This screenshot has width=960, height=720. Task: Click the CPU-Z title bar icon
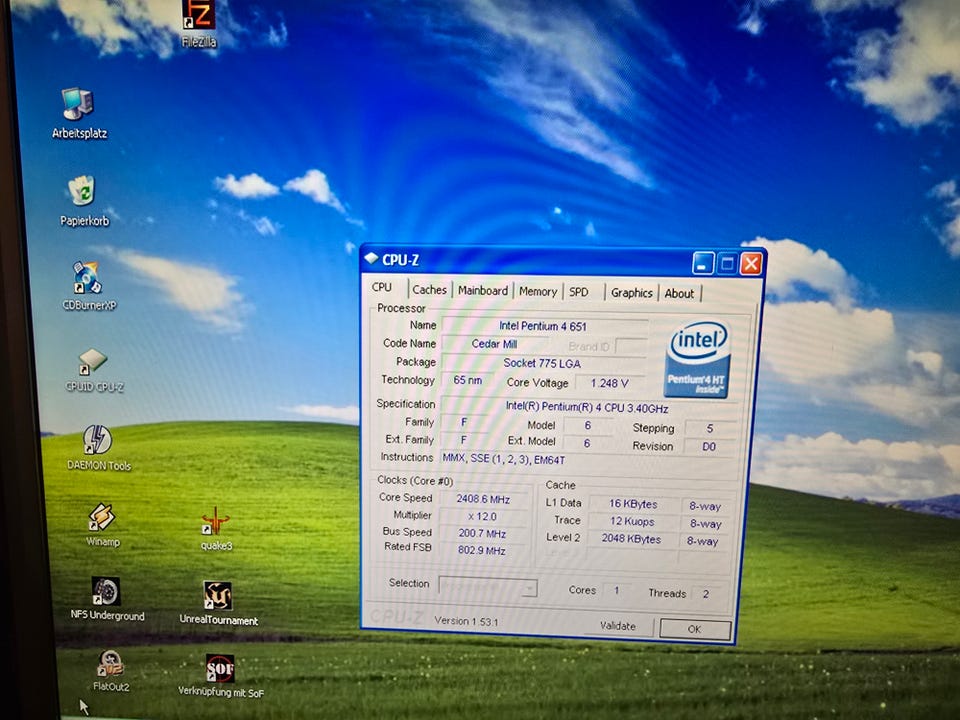pyautogui.click(x=371, y=258)
